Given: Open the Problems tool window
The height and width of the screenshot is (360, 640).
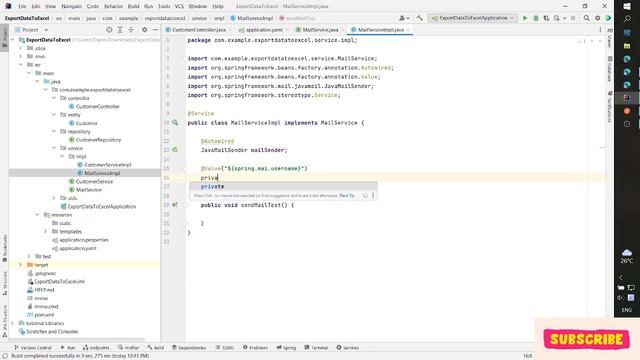Looking at the screenshot, I should tap(256, 347).
